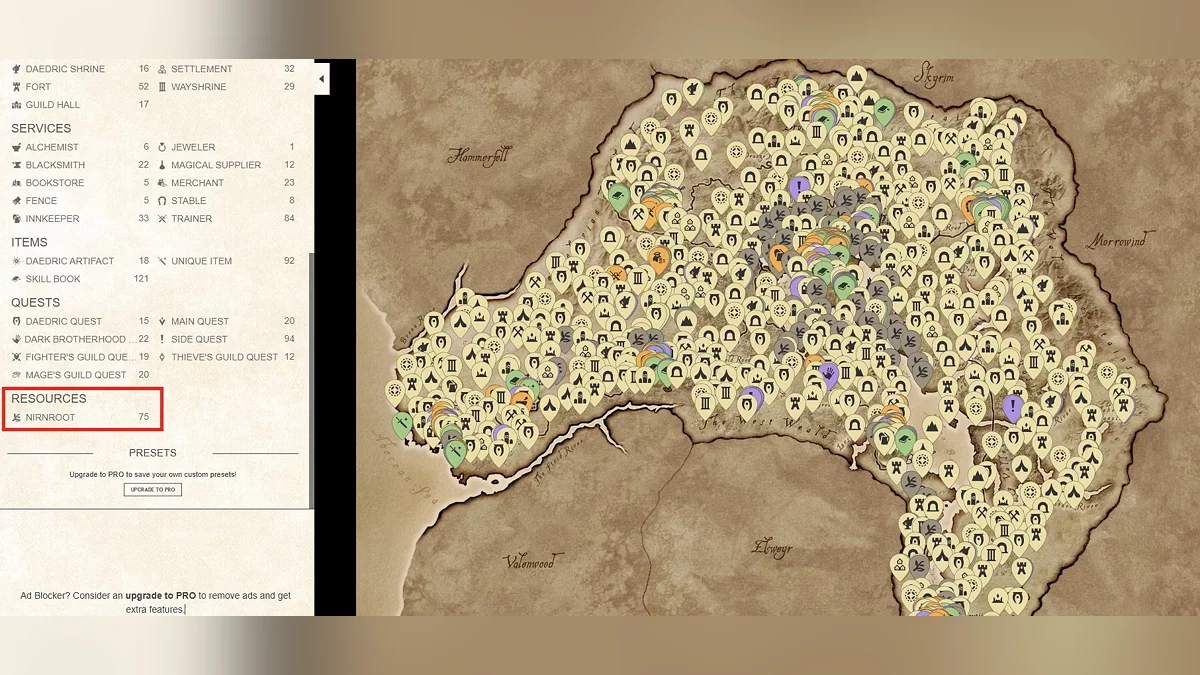
Task: Toggle the SERVICES section header
Action: [41, 128]
